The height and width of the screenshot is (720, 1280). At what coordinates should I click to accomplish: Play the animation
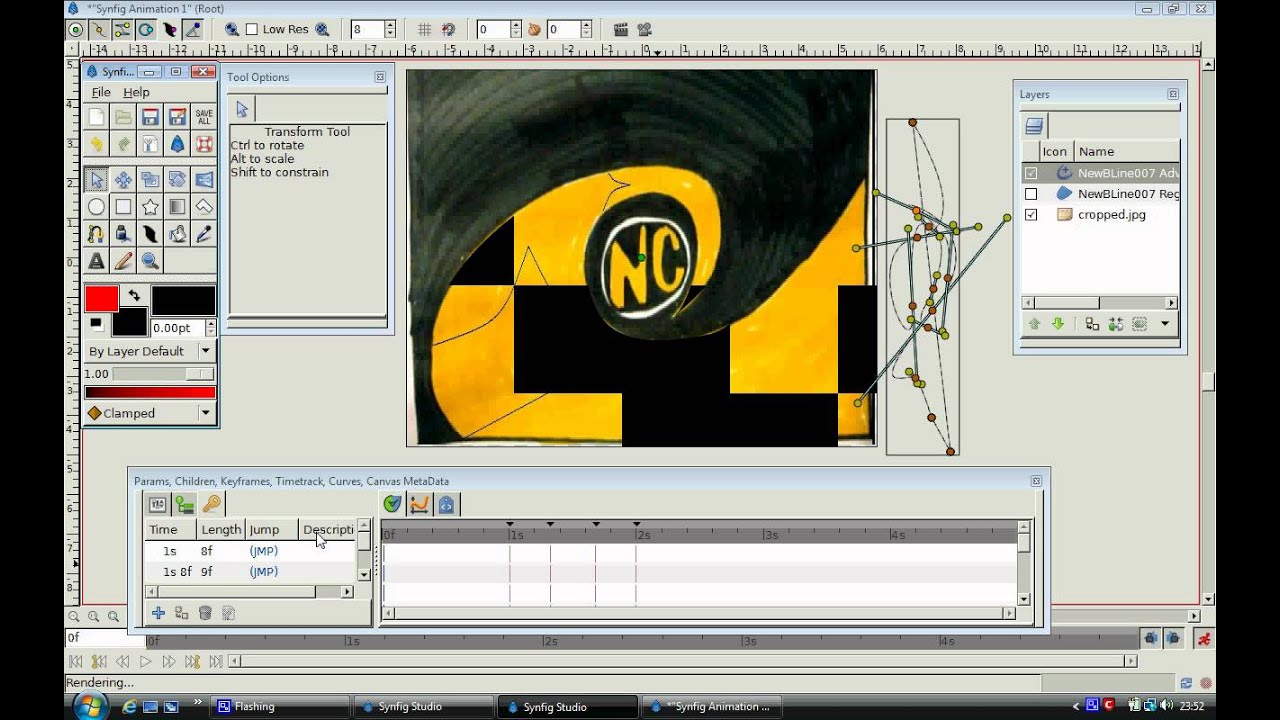pyautogui.click(x=145, y=661)
